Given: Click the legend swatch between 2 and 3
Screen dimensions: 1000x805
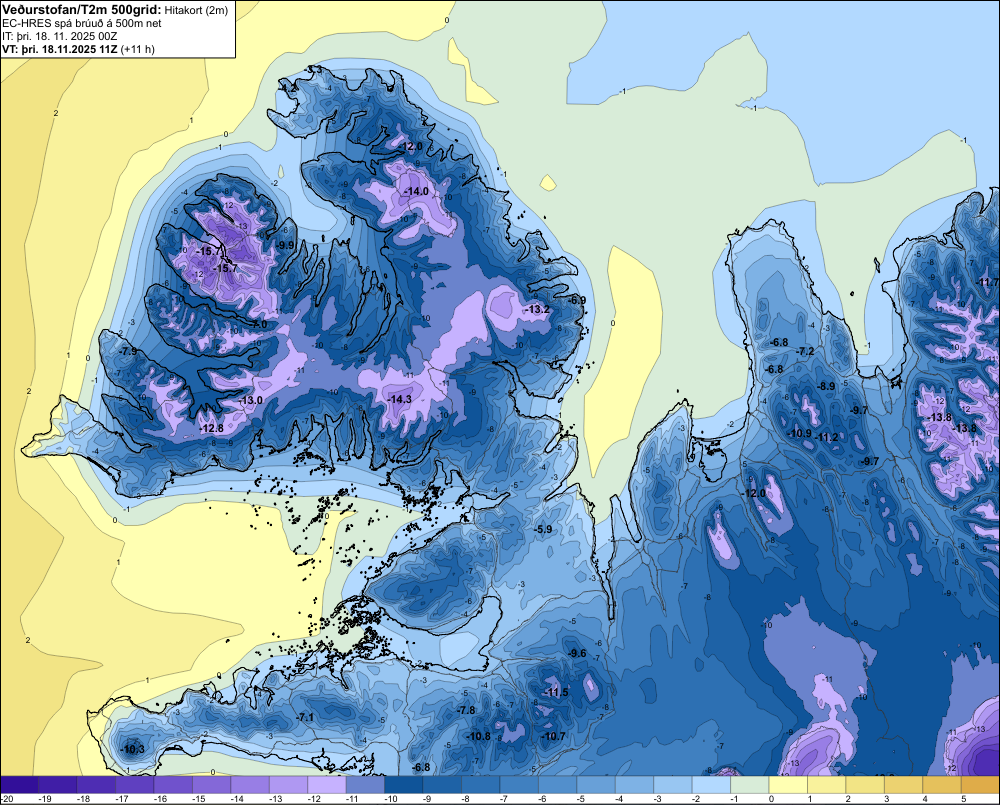Looking at the screenshot, I should [x=865, y=784].
